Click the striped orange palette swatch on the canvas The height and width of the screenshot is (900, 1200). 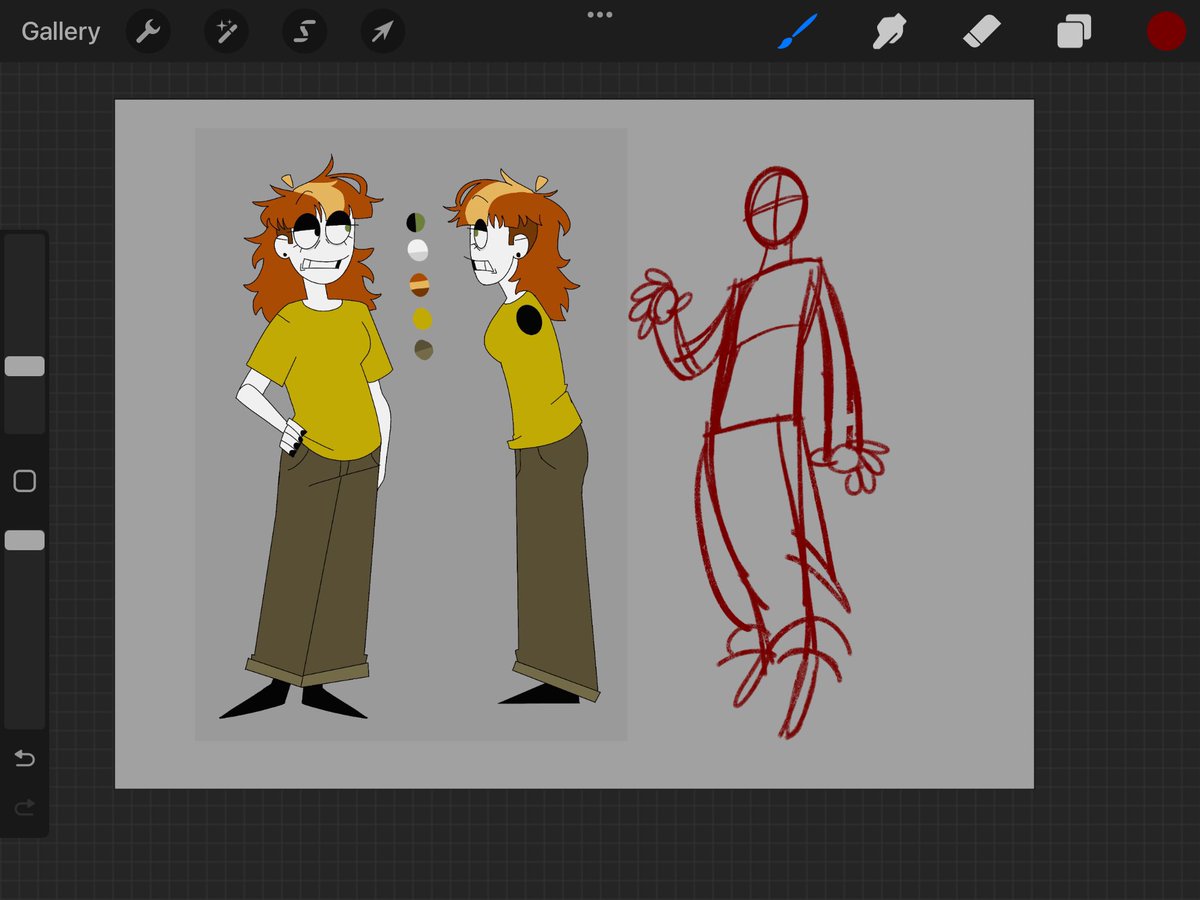420,285
